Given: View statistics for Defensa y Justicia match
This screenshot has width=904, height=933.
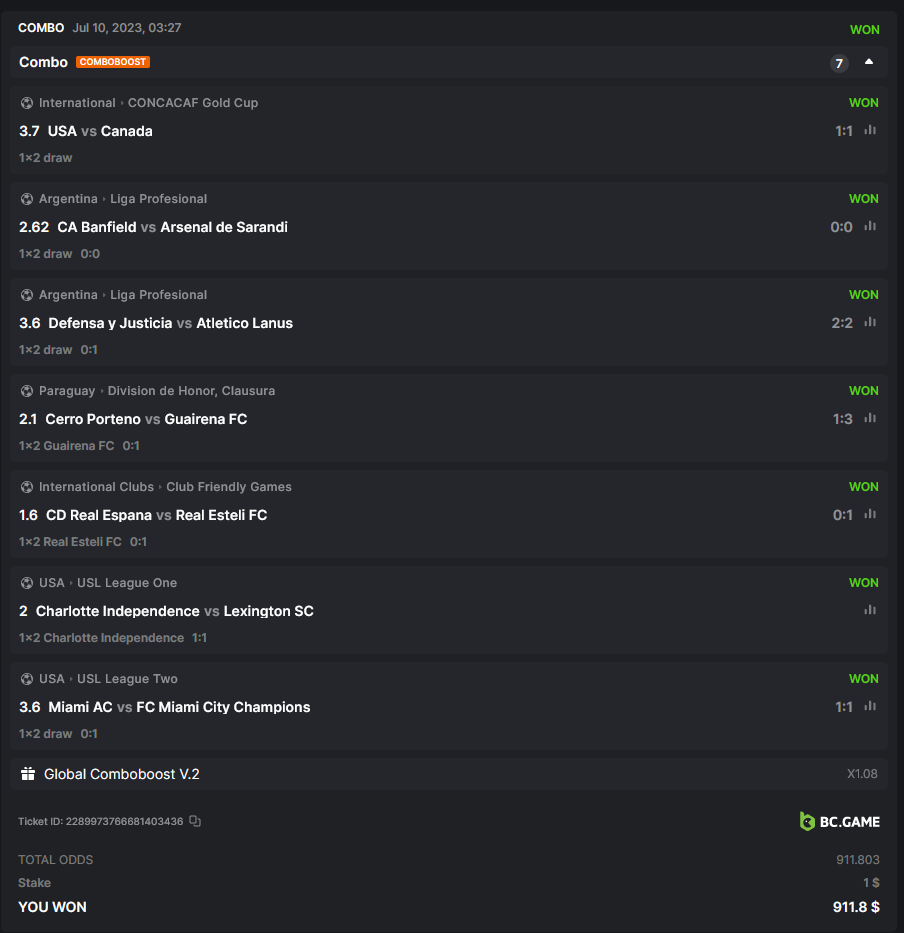Looking at the screenshot, I should pyautogui.click(x=870, y=323).
